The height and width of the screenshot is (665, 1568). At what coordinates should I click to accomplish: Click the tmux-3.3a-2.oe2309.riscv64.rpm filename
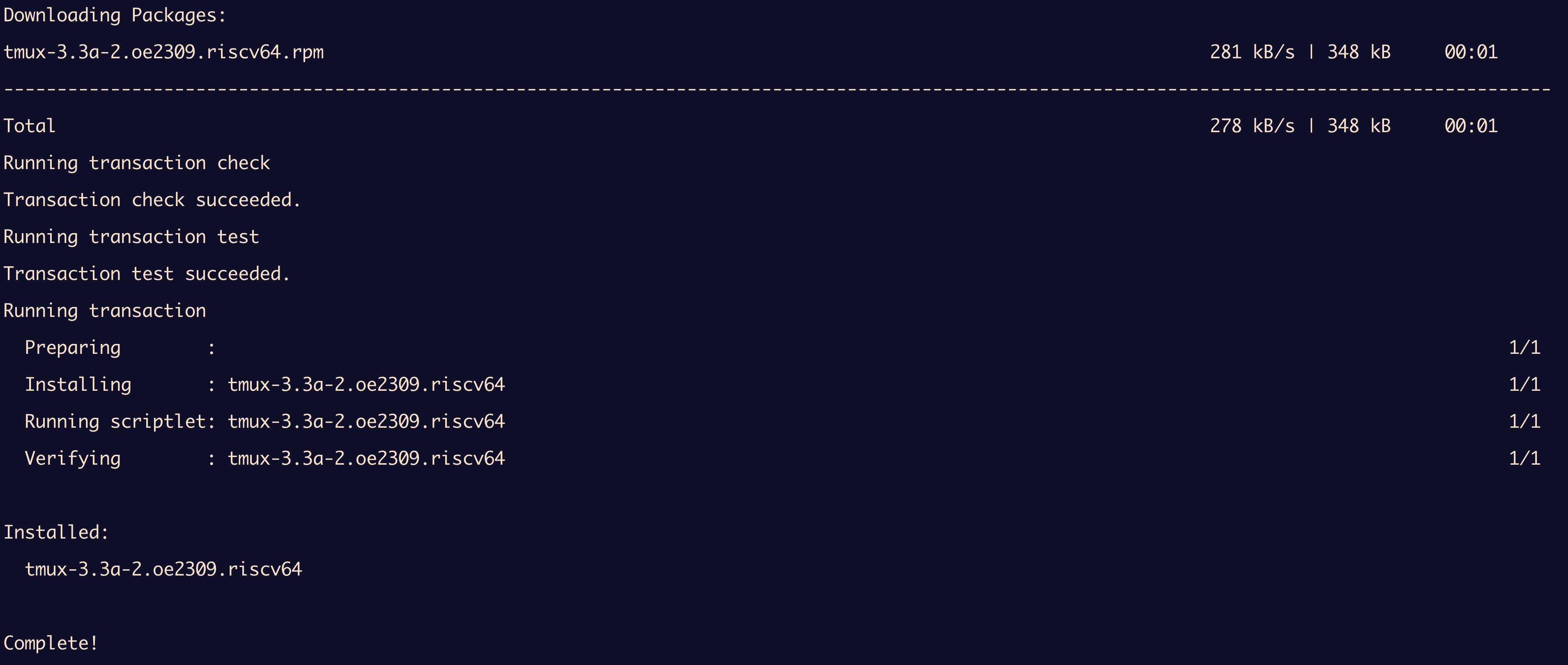coord(163,52)
